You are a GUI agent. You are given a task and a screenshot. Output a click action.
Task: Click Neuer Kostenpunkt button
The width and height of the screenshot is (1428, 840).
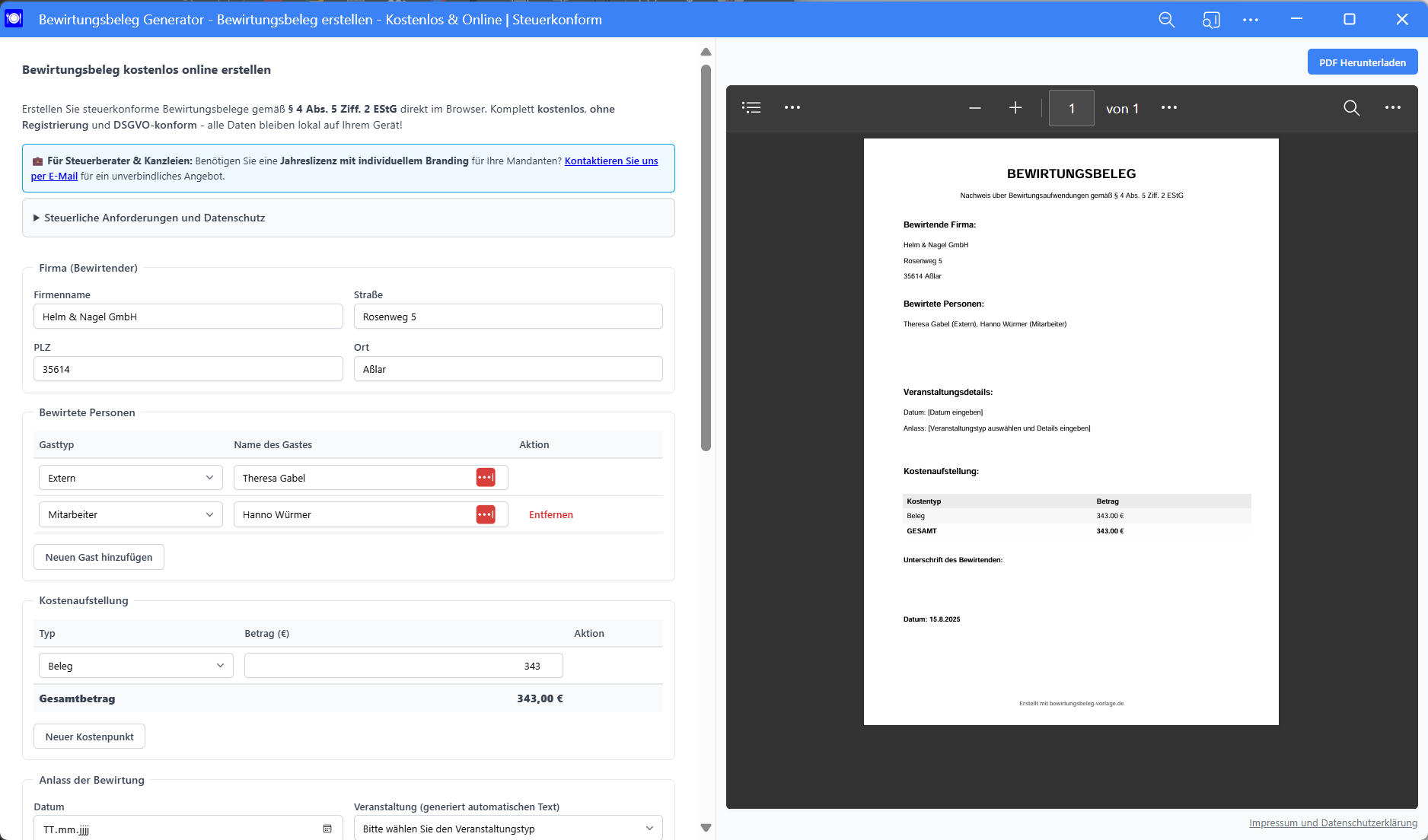point(90,737)
